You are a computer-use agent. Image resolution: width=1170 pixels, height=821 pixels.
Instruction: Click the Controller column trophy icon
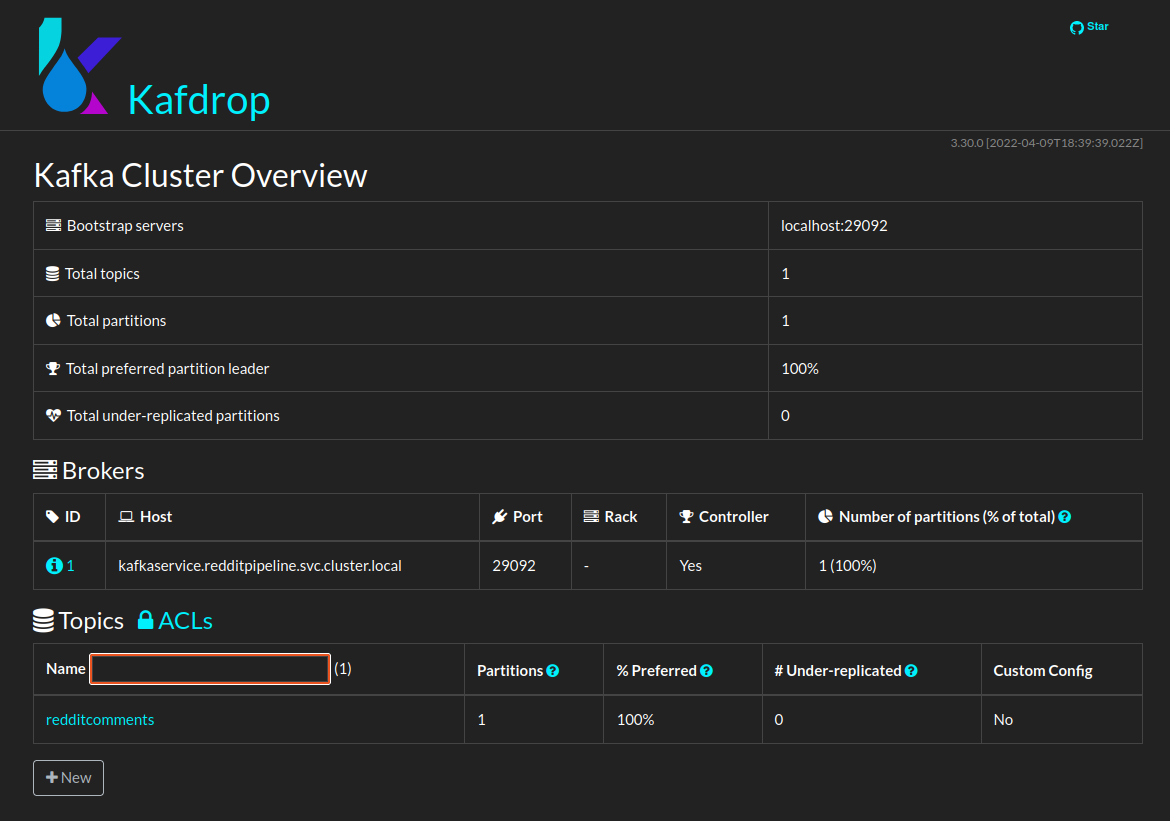tap(686, 516)
